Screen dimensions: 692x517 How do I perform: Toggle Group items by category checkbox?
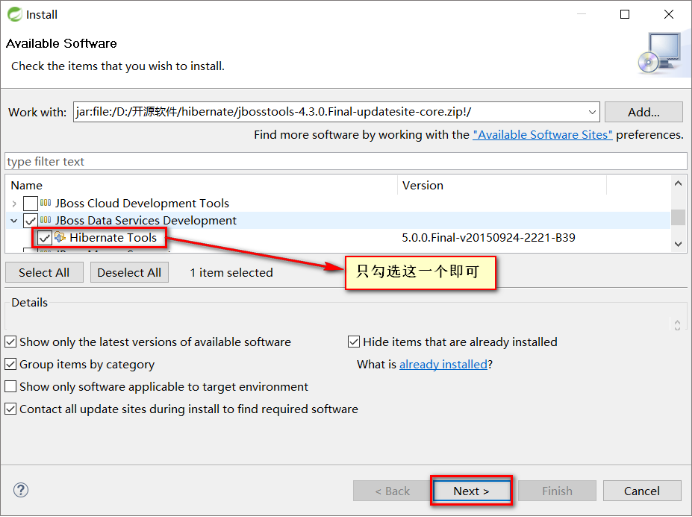[11, 364]
